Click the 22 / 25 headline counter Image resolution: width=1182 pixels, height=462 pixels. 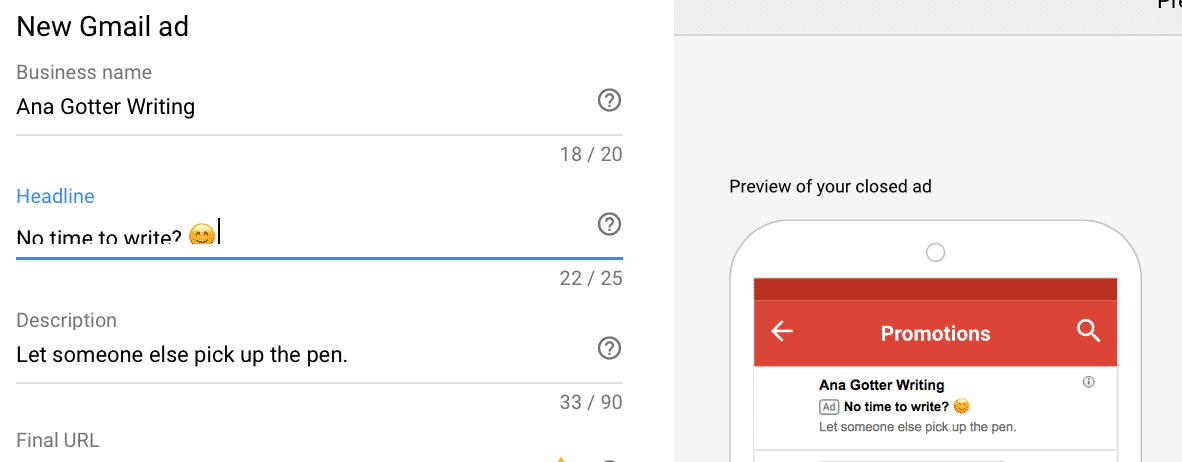pyautogui.click(x=591, y=279)
